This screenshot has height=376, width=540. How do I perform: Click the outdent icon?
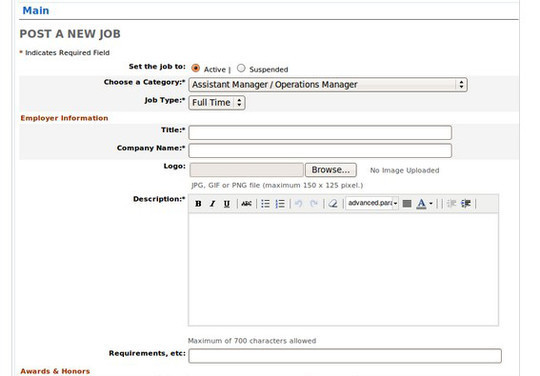tap(451, 203)
